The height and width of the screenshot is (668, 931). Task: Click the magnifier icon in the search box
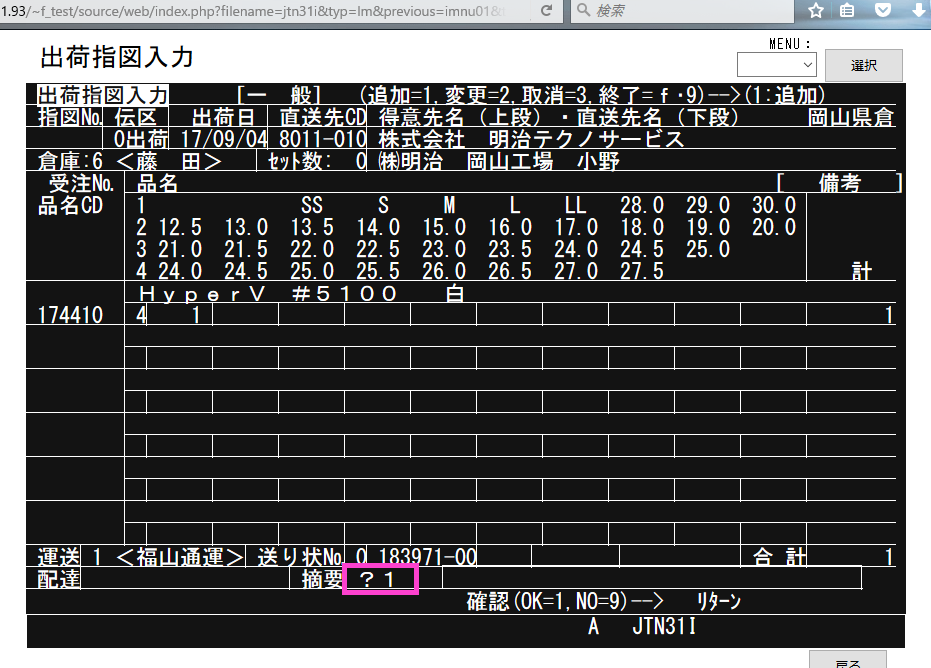[583, 10]
